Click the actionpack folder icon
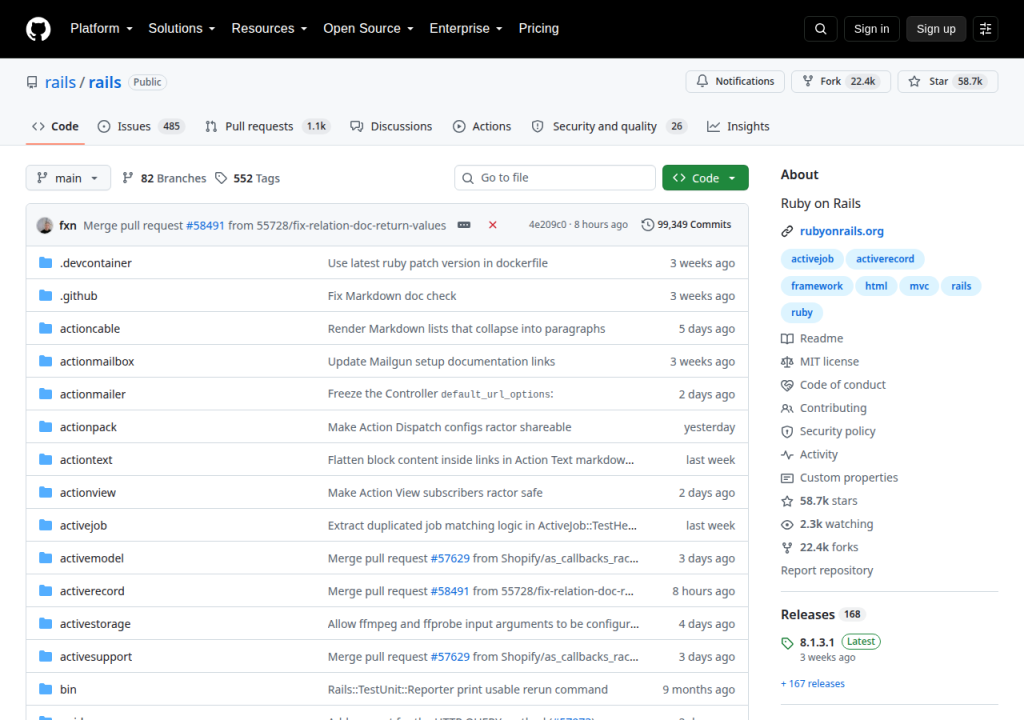The width and height of the screenshot is (1024, 720). (46, 427)
